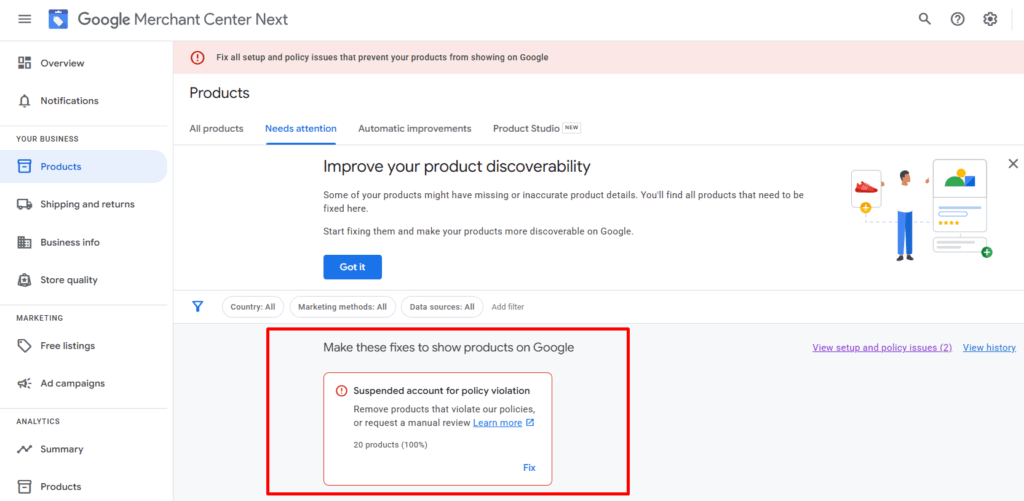
Task: Click Fix on the suspended account card
Action: [529, 468]
